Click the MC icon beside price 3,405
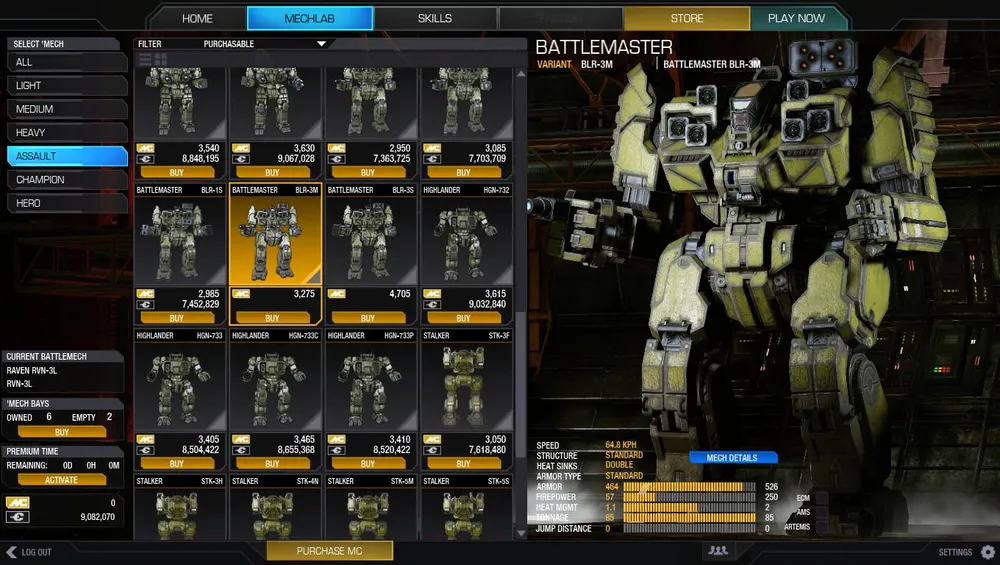The width and height of the screenshot is (1000, 565). 145,439
